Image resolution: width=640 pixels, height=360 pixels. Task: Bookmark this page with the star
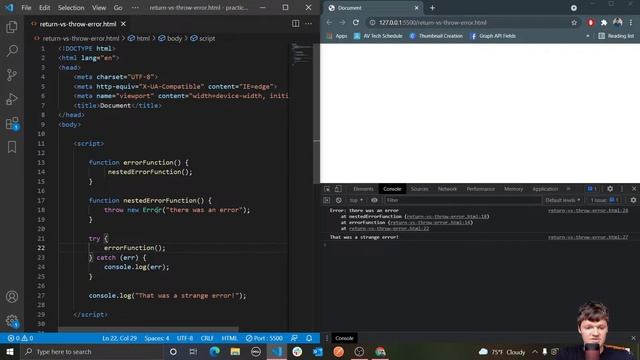click(x=574, y=22)
